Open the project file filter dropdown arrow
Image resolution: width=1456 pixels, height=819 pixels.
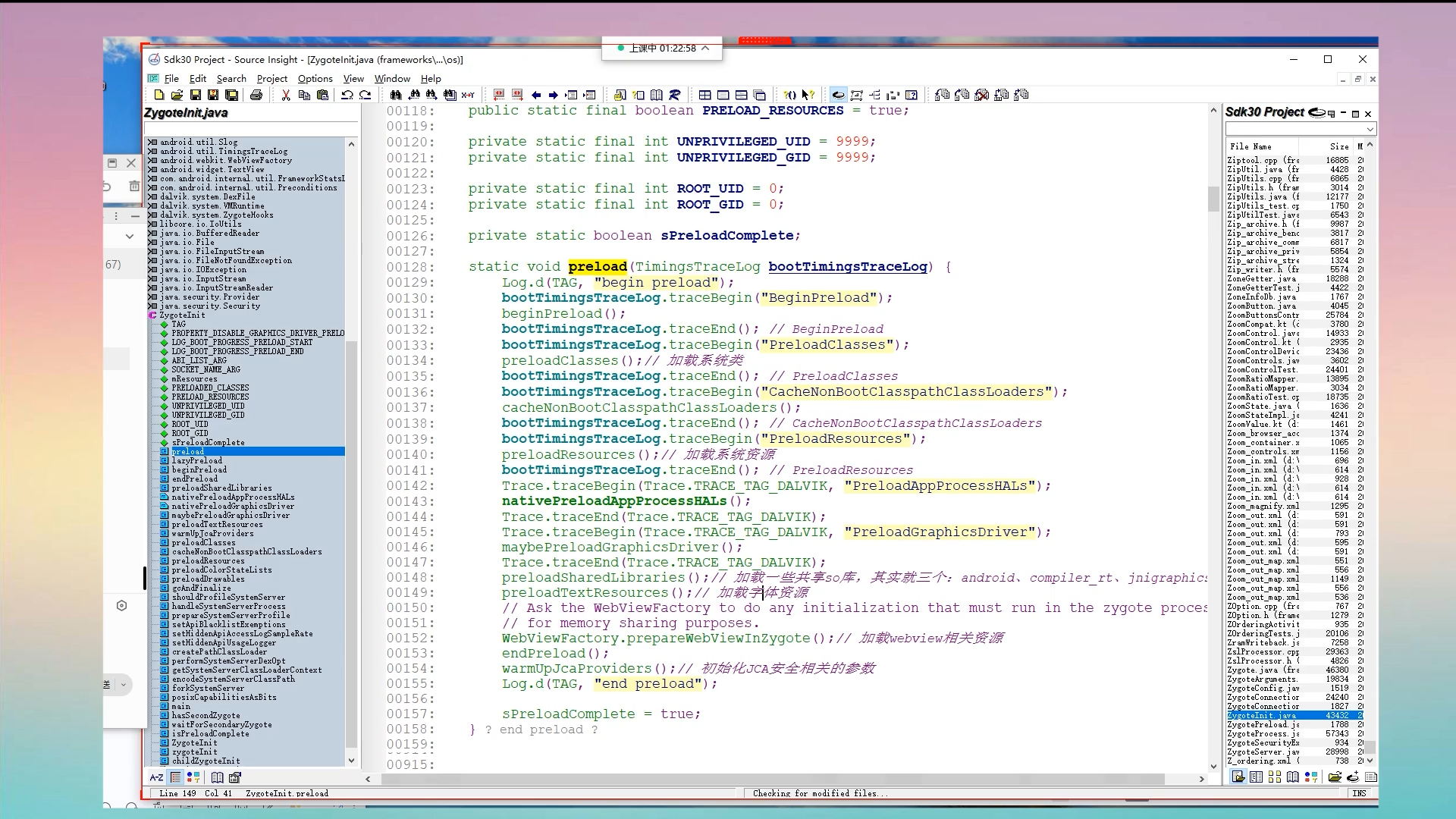point(1370,130)
